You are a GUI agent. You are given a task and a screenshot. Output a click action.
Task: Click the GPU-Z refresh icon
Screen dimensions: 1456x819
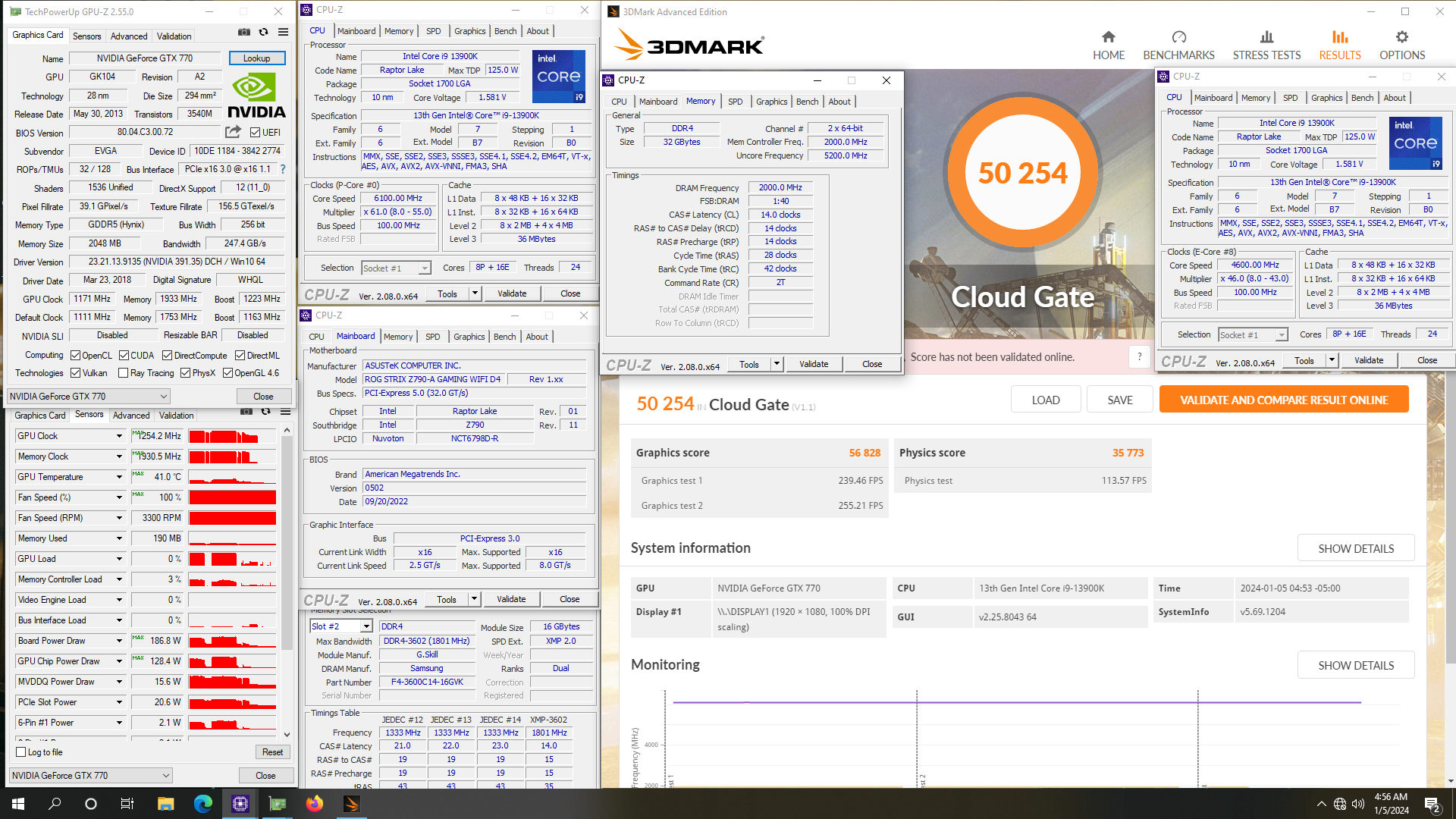pyautogui.click(x=263, y=33)
